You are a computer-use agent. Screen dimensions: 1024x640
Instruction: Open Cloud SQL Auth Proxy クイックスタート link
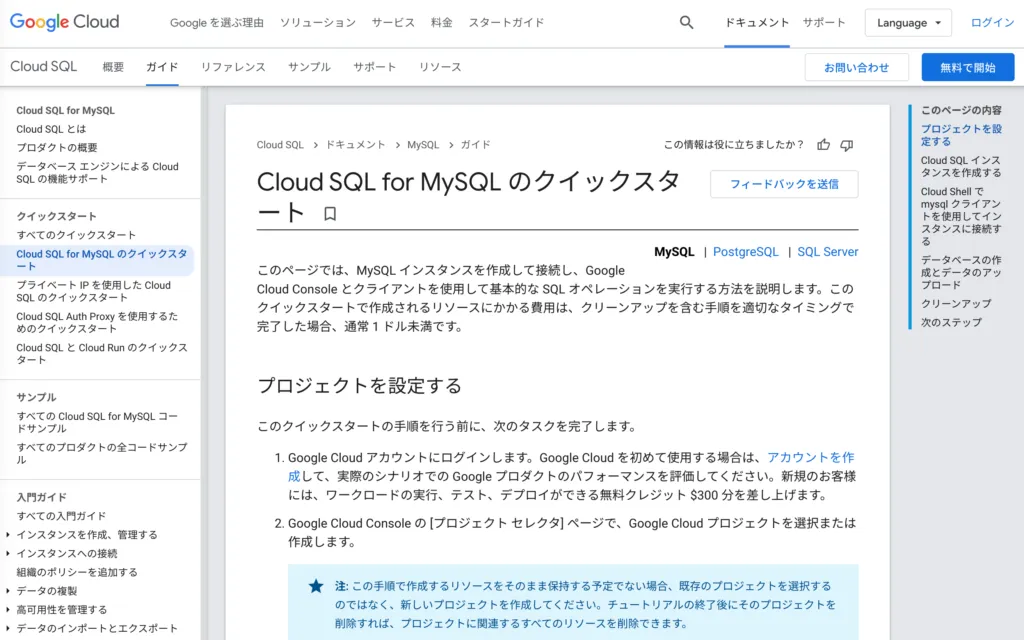[97, 322]
